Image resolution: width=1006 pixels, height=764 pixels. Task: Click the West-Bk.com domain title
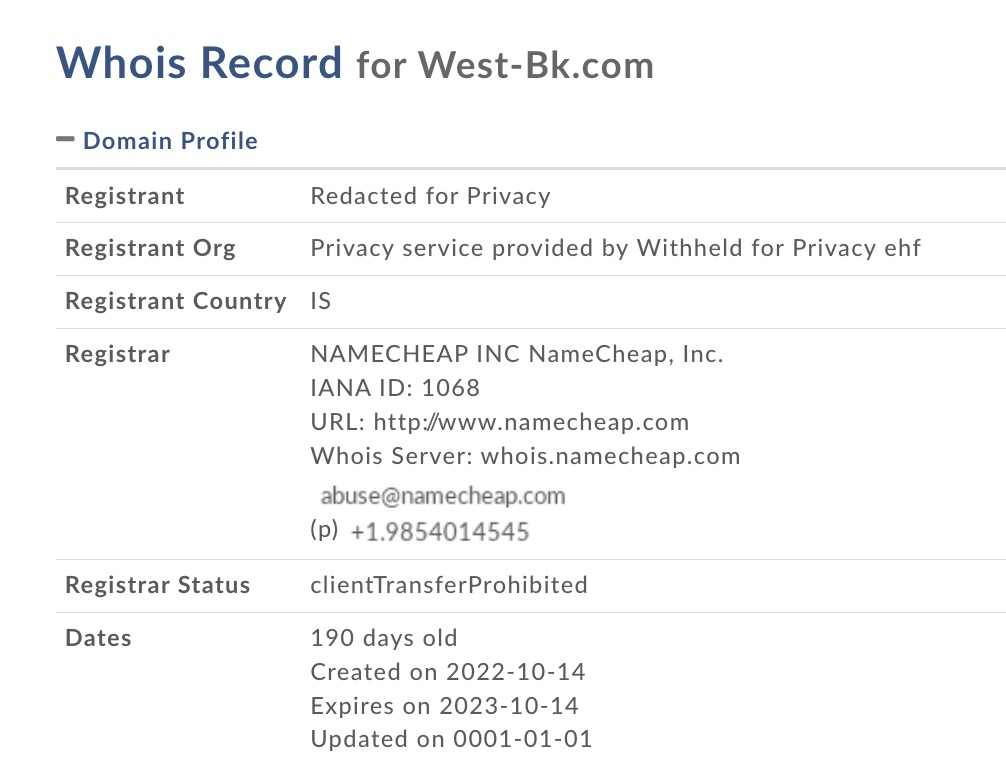(x=536, y=65)
